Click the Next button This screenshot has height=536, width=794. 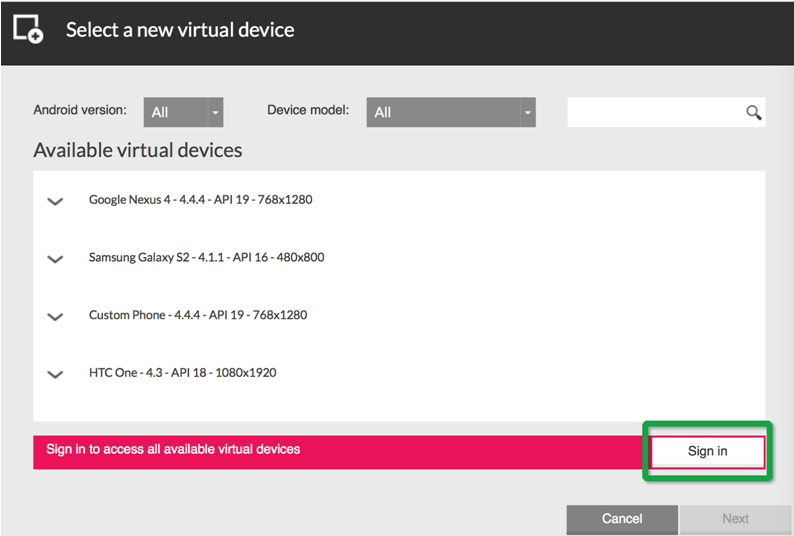(x=735, y=519)
